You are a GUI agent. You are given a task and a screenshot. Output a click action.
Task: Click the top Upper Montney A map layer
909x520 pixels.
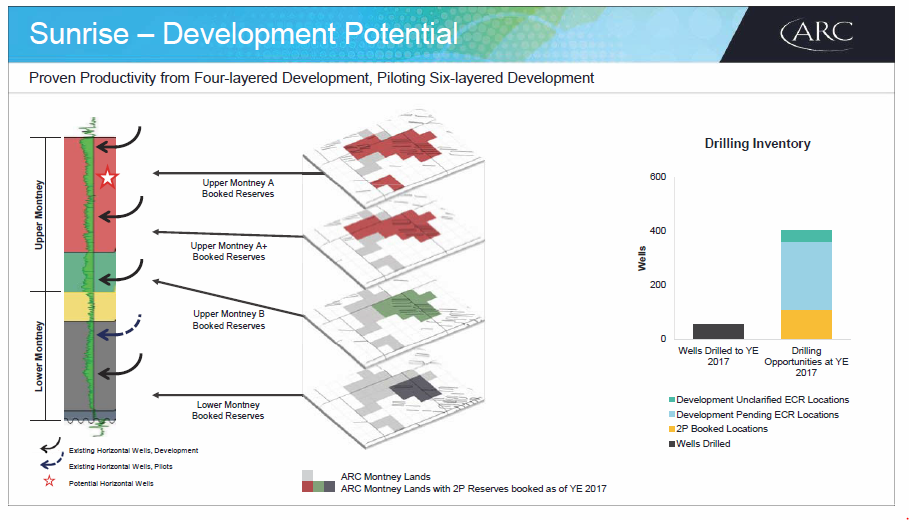point(394,157)
